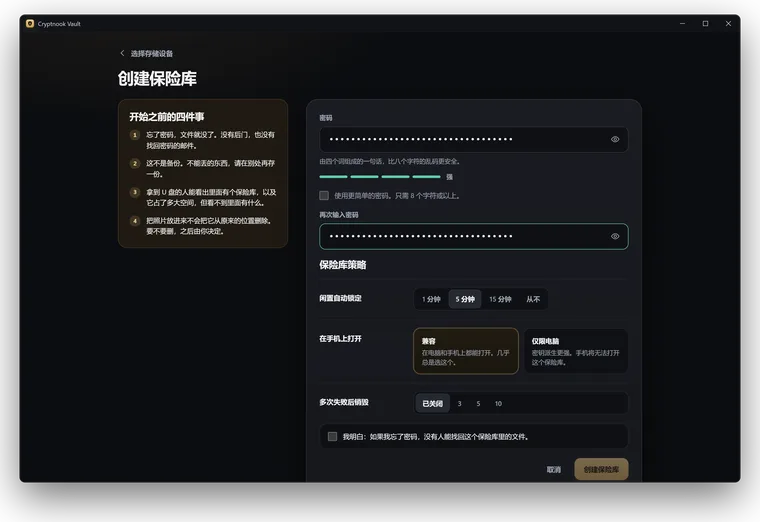Set idle auto-lock to 从不
The image size is (760, 522).
click(x=533, y=299)
